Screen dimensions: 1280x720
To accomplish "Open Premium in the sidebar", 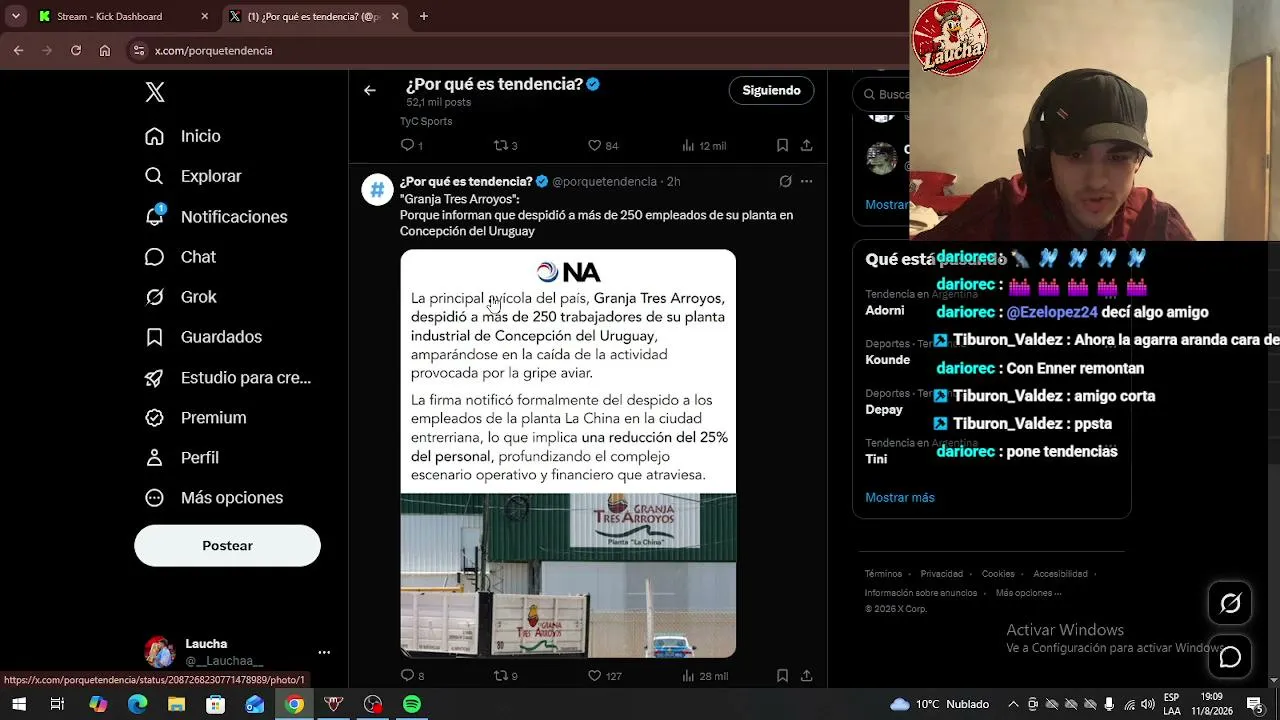I will click(196, 417).
